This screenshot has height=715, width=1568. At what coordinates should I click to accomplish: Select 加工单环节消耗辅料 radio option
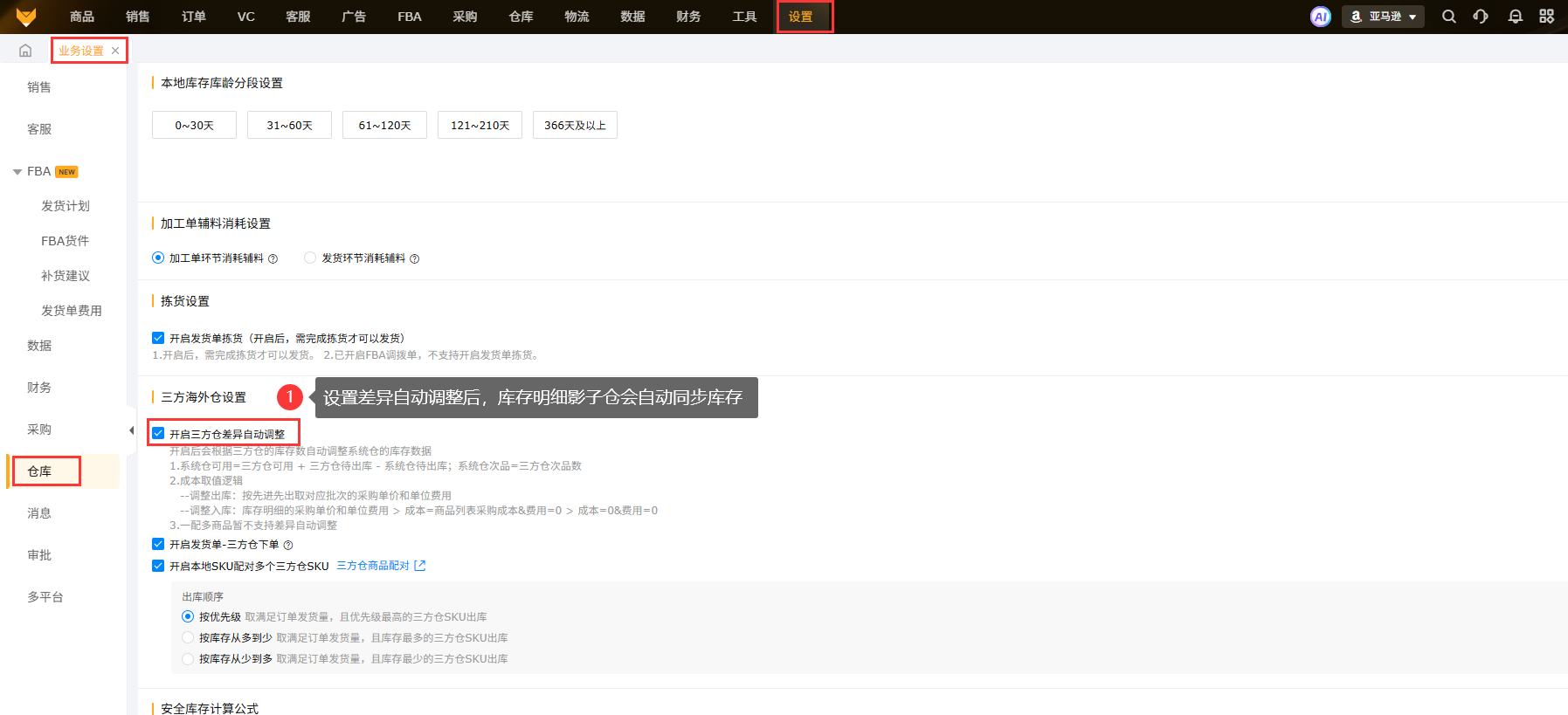[x=158, y=258]
